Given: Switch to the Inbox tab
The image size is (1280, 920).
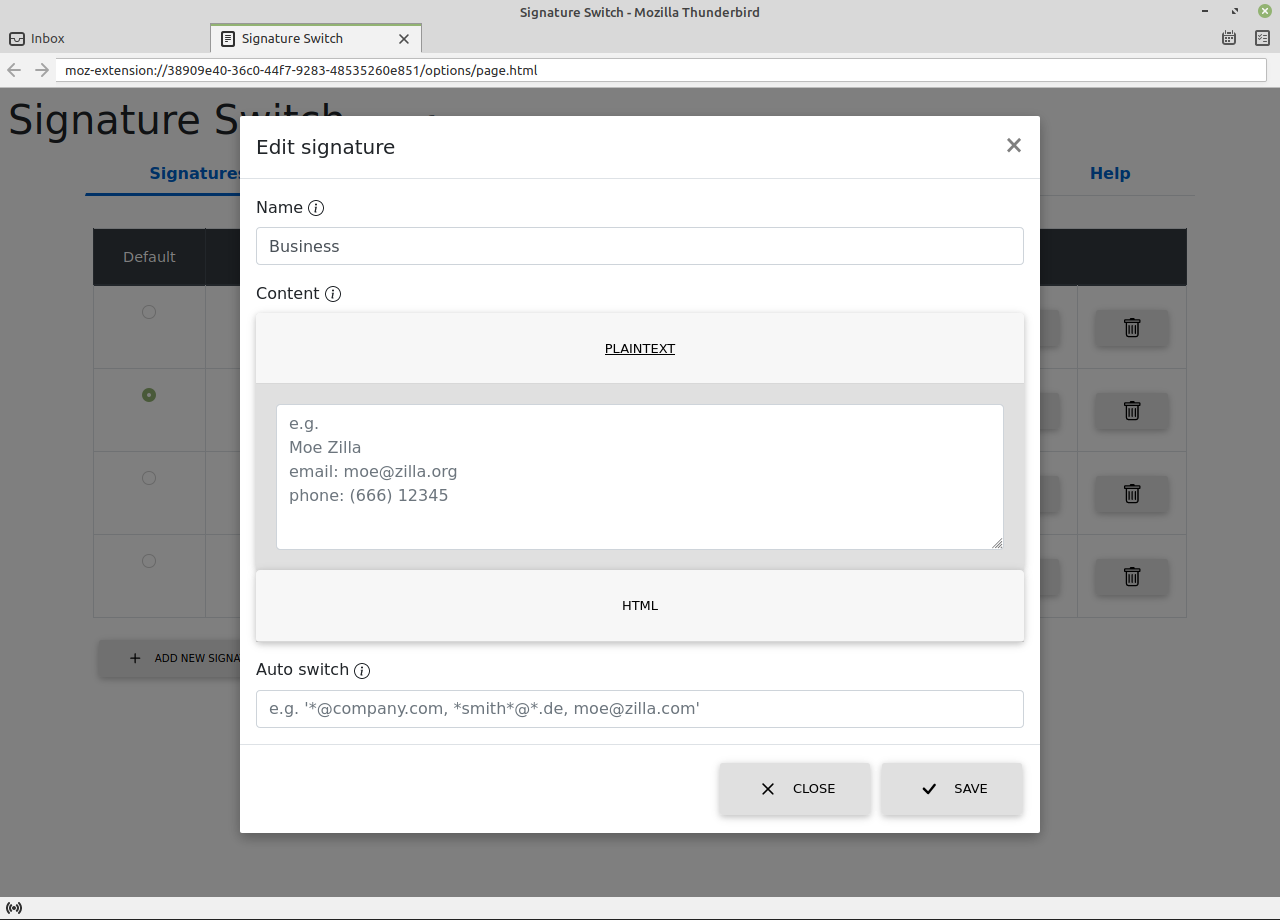Looking at the screenshot, I should click(x=105, y=39).
